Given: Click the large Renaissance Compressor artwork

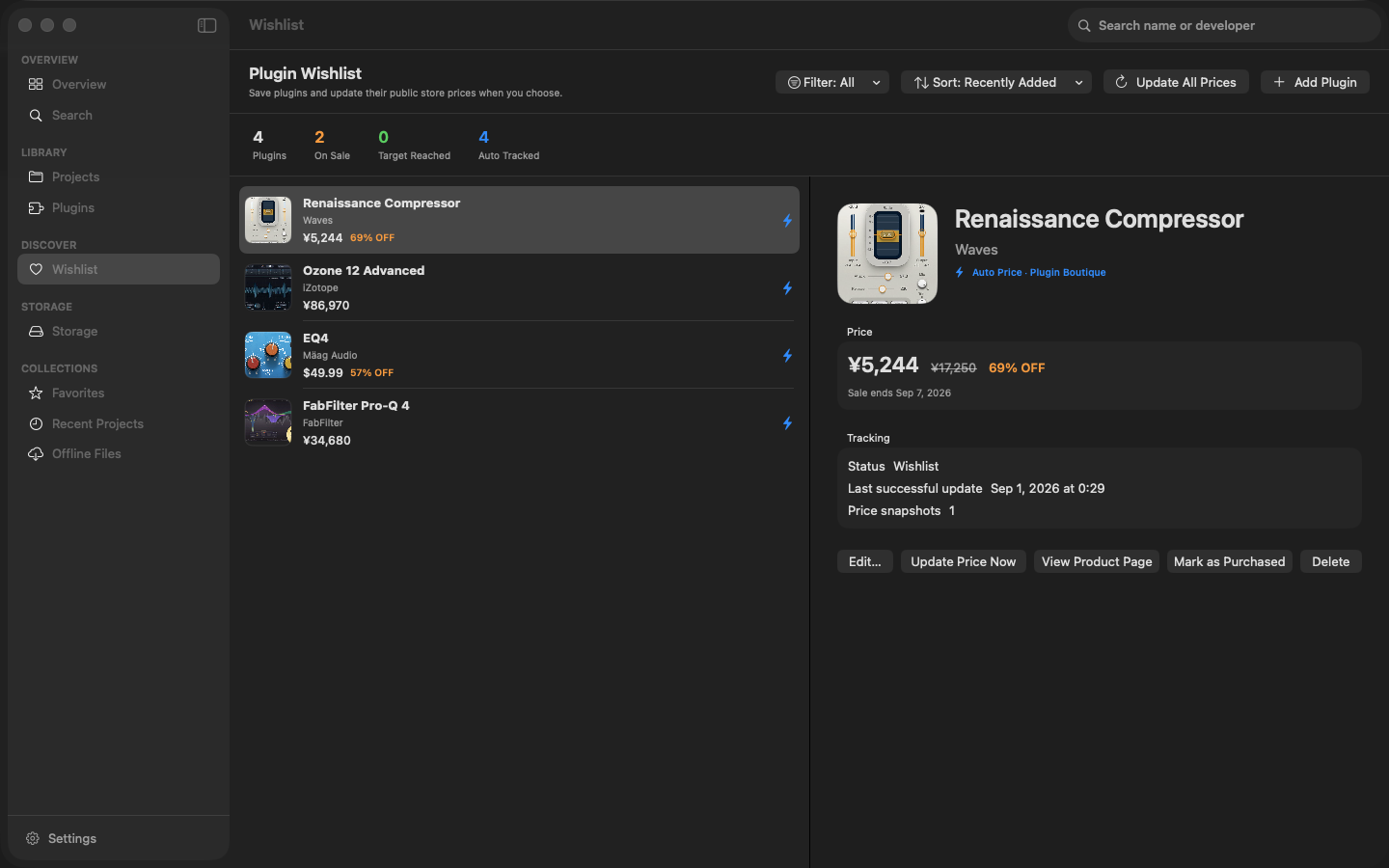Looking at the screenshot, I should 887,254.
